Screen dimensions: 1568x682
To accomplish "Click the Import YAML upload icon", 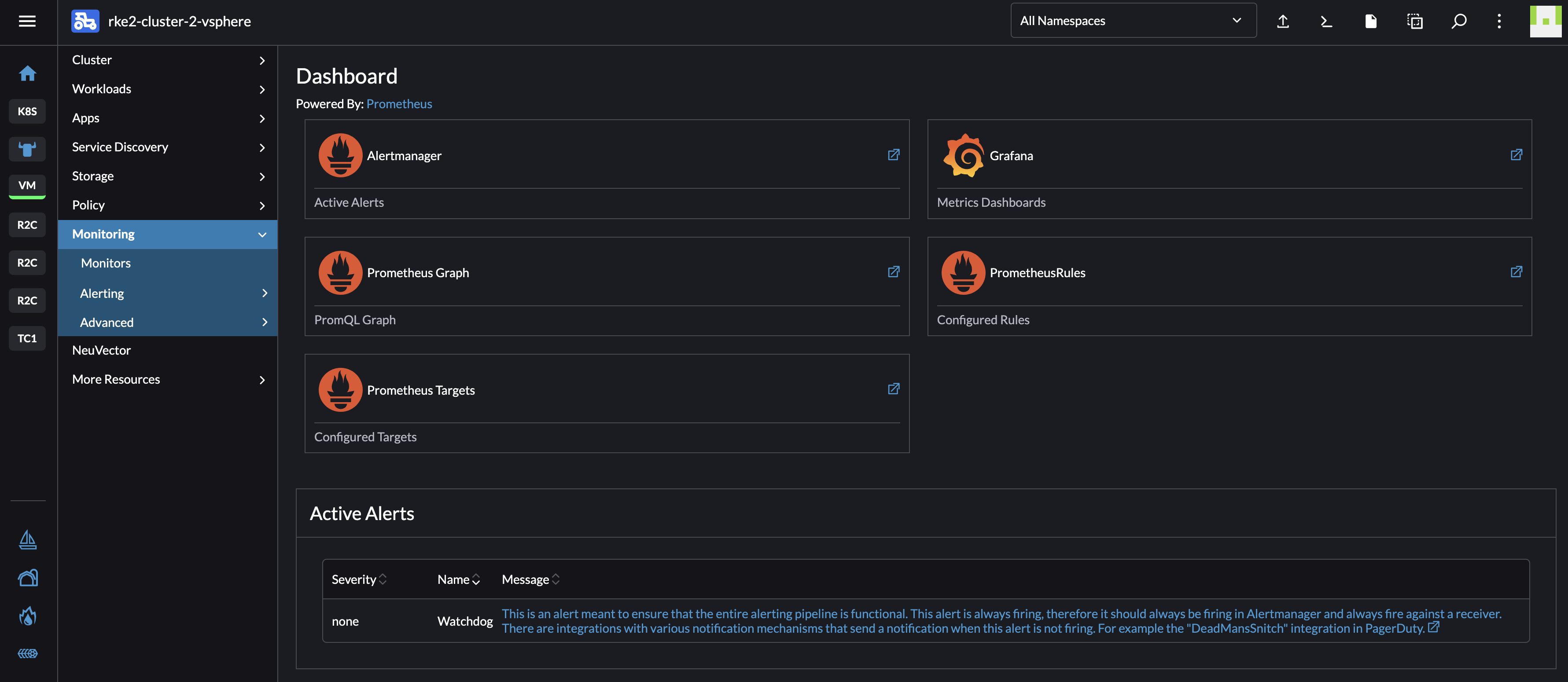I will coord(1282,21).
